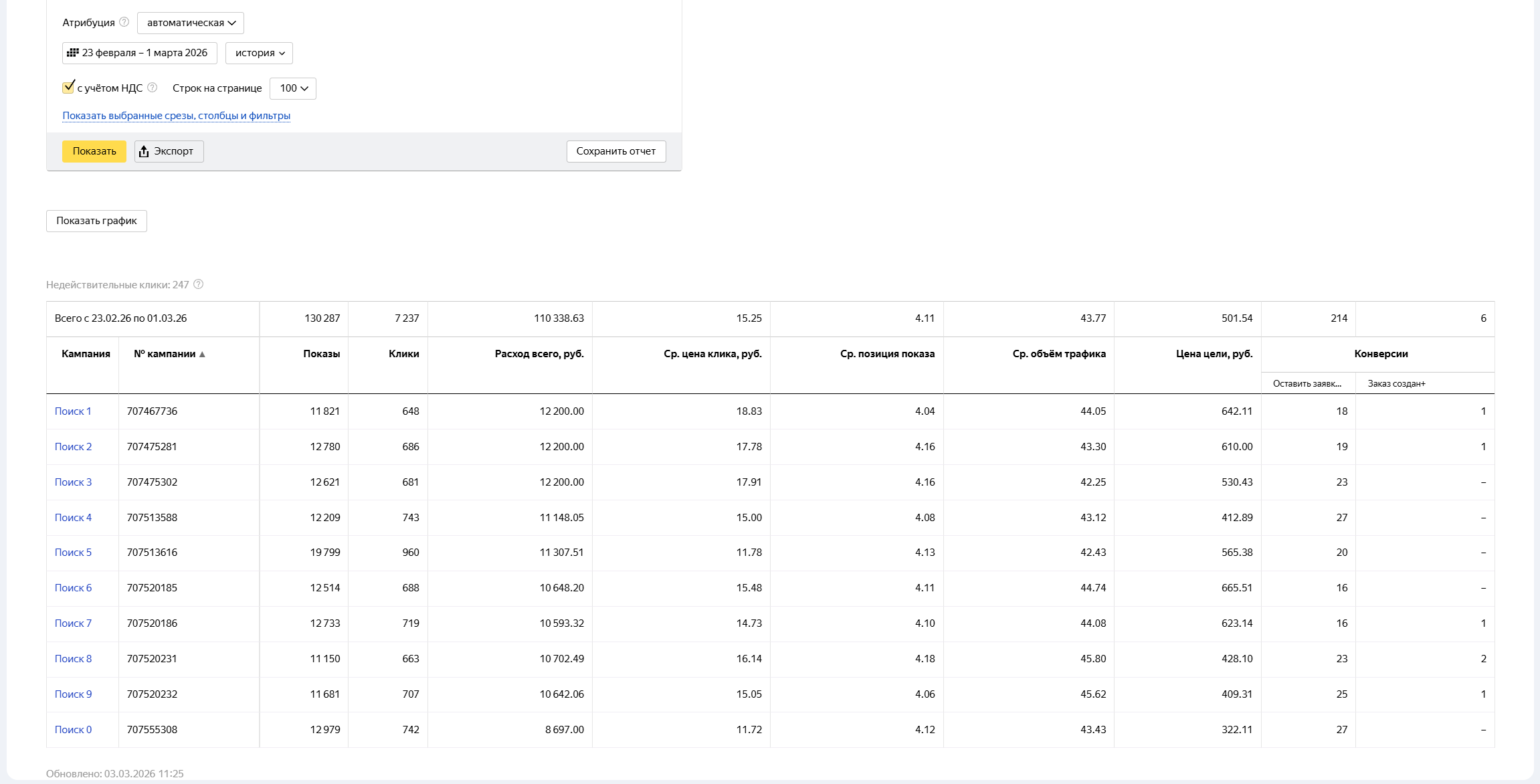Click the attribution help question mark icon
1540x784 pixels.
124,22
